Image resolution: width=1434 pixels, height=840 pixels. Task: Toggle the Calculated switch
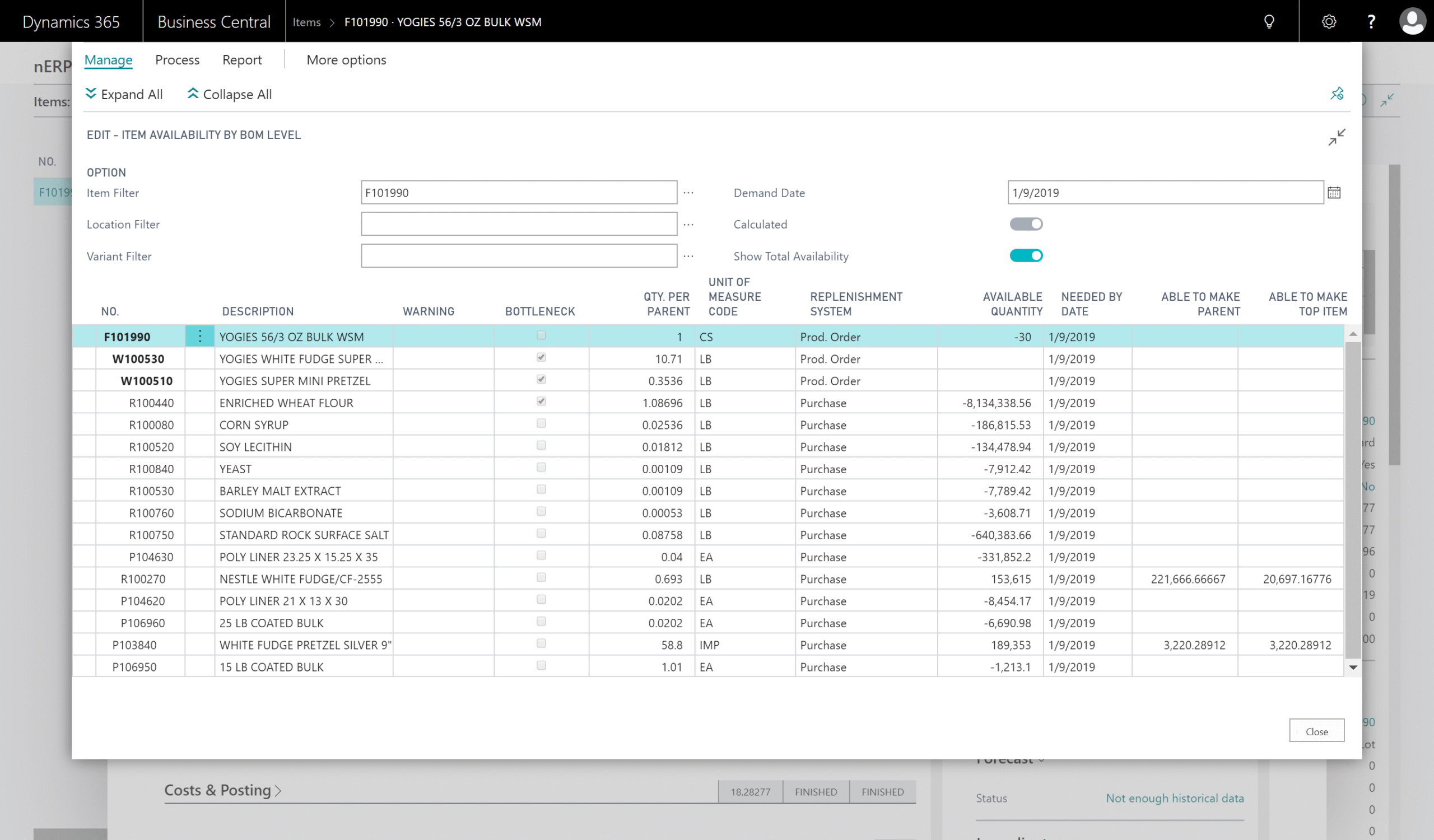coord(1026,224)
